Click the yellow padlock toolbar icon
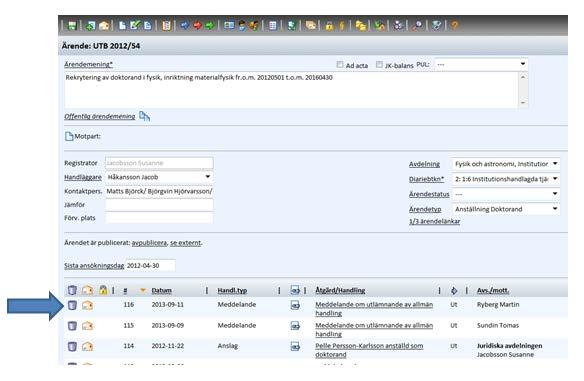Image resolution: width=584 pixels, height=381 pixels. pos(329,25)
